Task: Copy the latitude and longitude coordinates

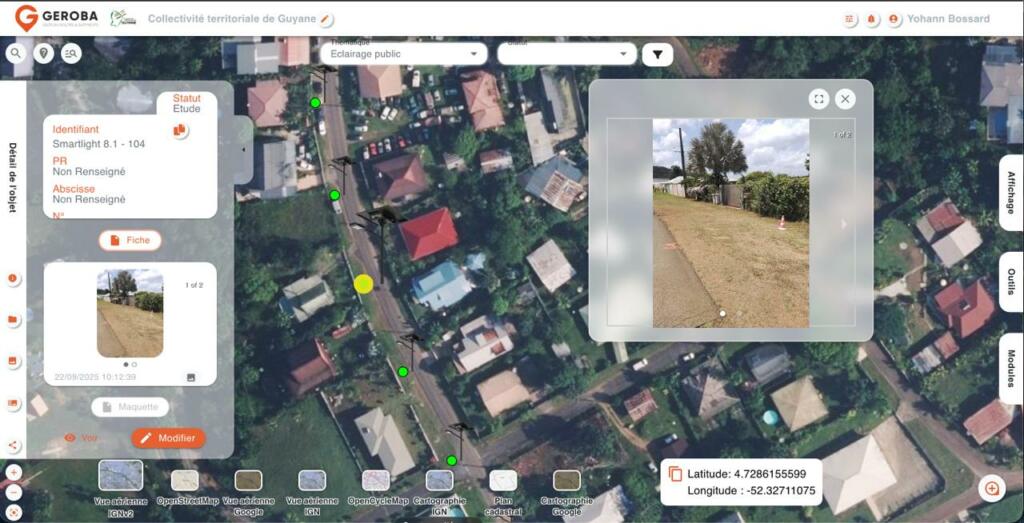Action: point(675,474)
